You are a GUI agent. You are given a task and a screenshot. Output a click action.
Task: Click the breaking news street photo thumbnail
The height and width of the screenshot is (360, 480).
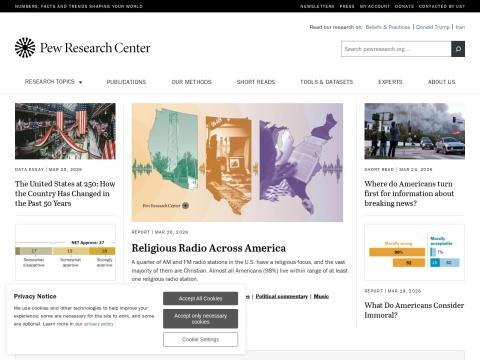pyautogui.click(x=414, y=131)
